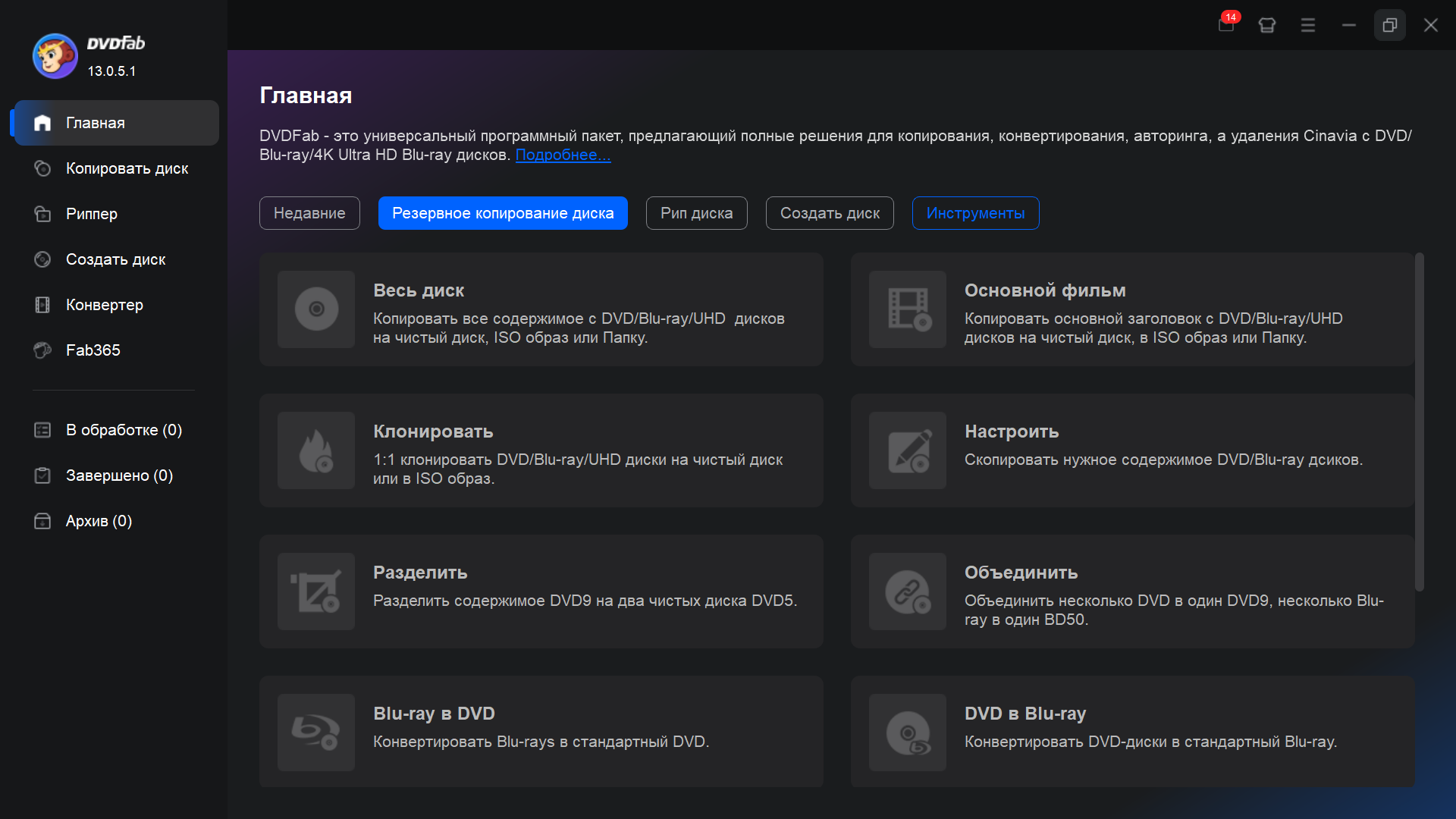The height and width of the screenshot is (819, 1456).
Task: Click the DVD to Blu-ray icon
Action: click(x=908, y=733)
